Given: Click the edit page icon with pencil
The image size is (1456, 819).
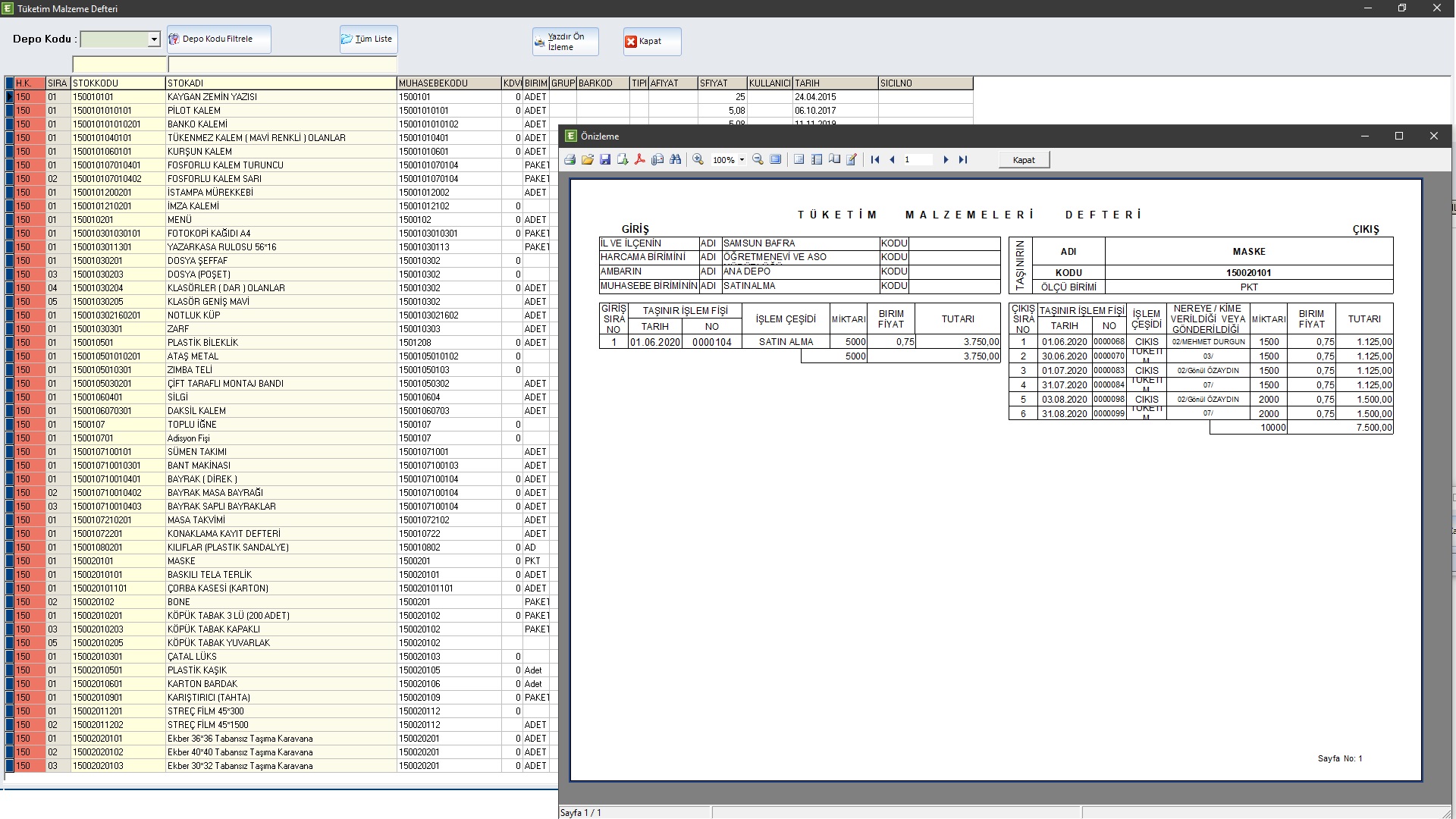Looking at the screenshot, I should coord(852,160).
